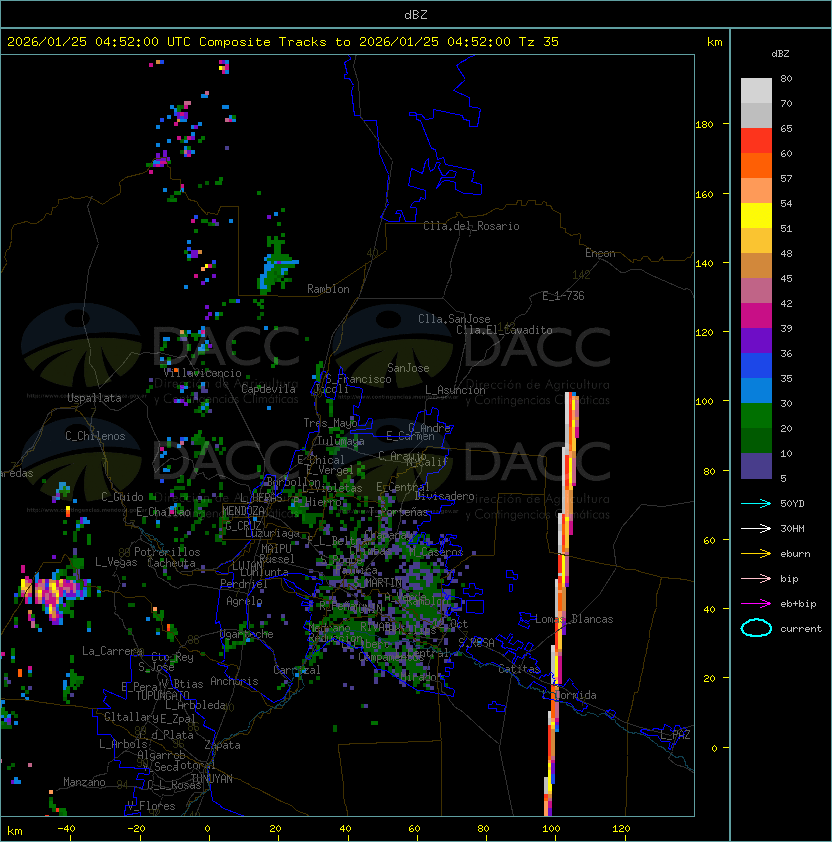Click the 'Lomas_Blancas' map label
Image resolution: width=832 pixels, height=842 pixels.
click(x=574, y=619)
